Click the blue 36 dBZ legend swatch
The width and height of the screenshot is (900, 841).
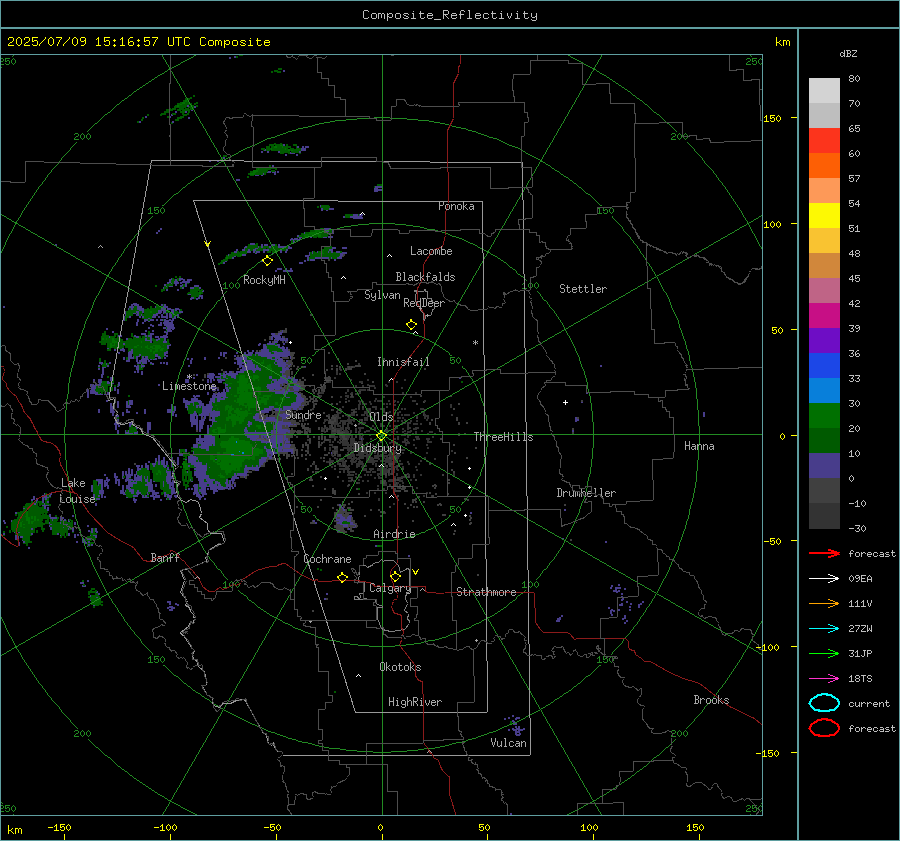pyautogui.click(x=824, y=365)
